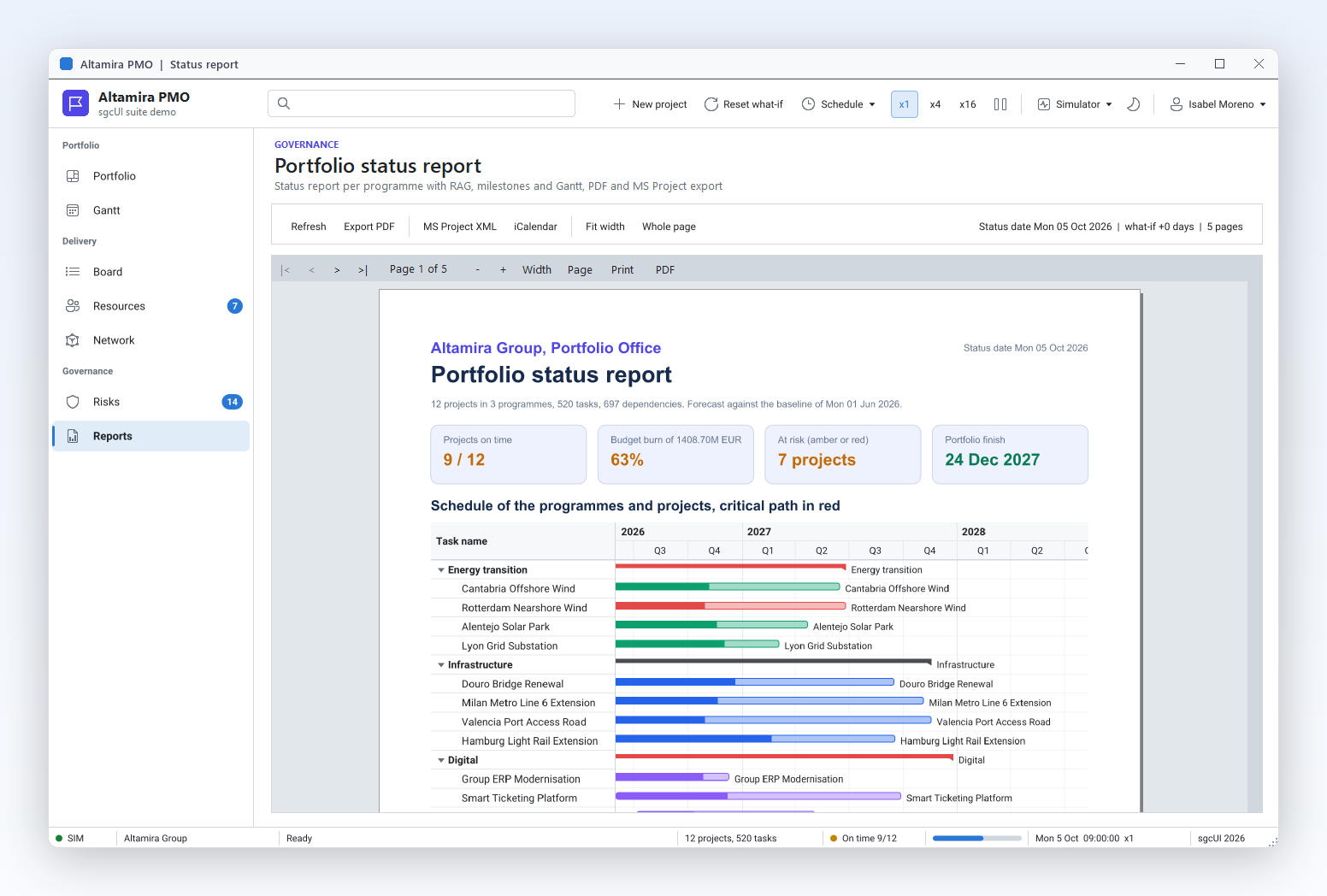The width and height of the screenshot is (1327, 896).
Task: Pause simulation with the pause icon
Action: coord(1000,104)
